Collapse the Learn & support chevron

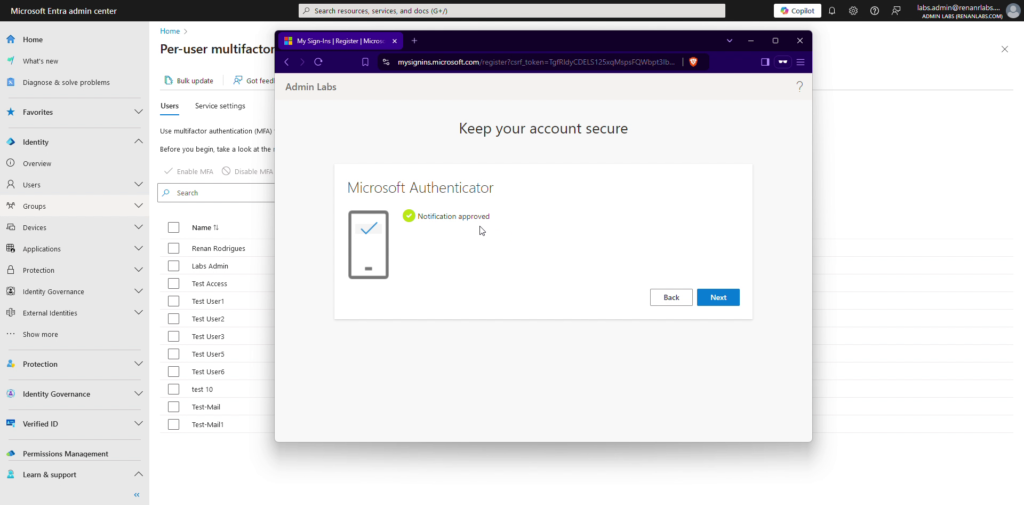pos(138,475)
